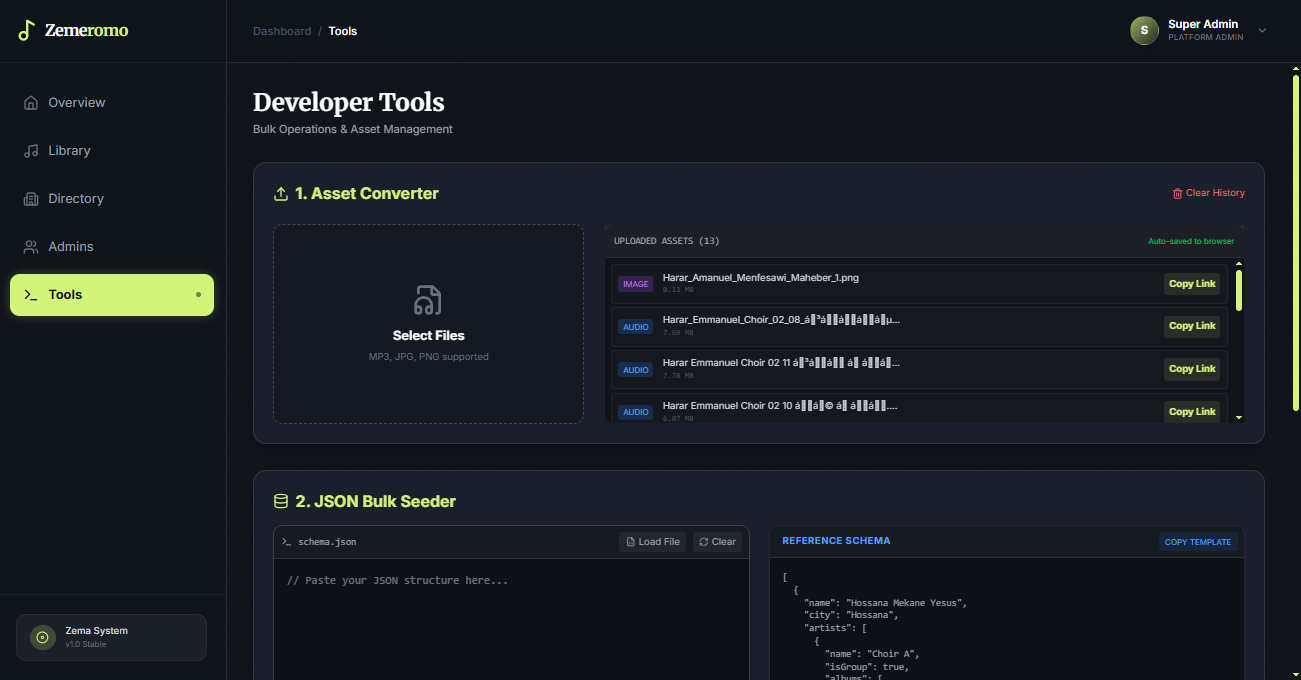This screenshot has width=1301, height=680.
Task: Copy link for Harar Emmanuel Choir 02 10
Action: pos(1192,412)
